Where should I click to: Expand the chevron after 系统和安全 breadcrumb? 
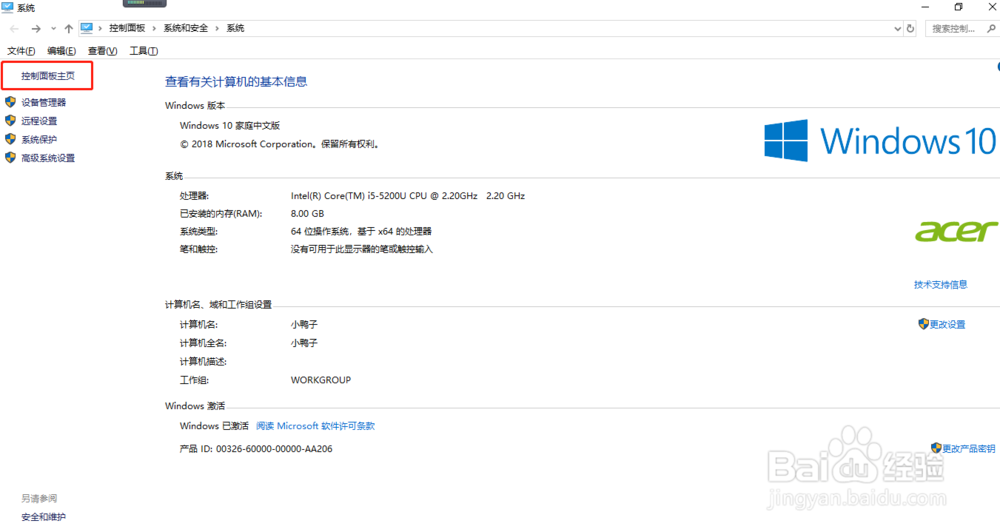coord(217,28)
